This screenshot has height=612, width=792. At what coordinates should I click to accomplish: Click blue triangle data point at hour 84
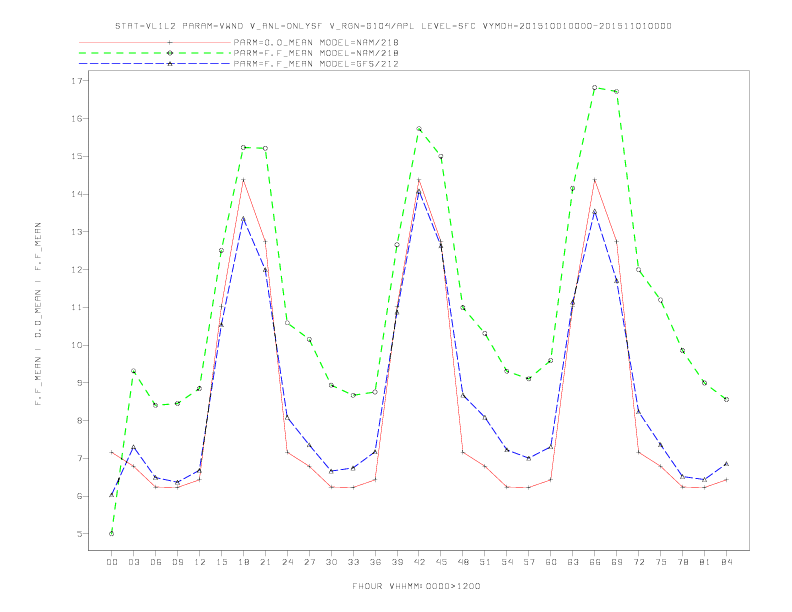pos(726,464)
